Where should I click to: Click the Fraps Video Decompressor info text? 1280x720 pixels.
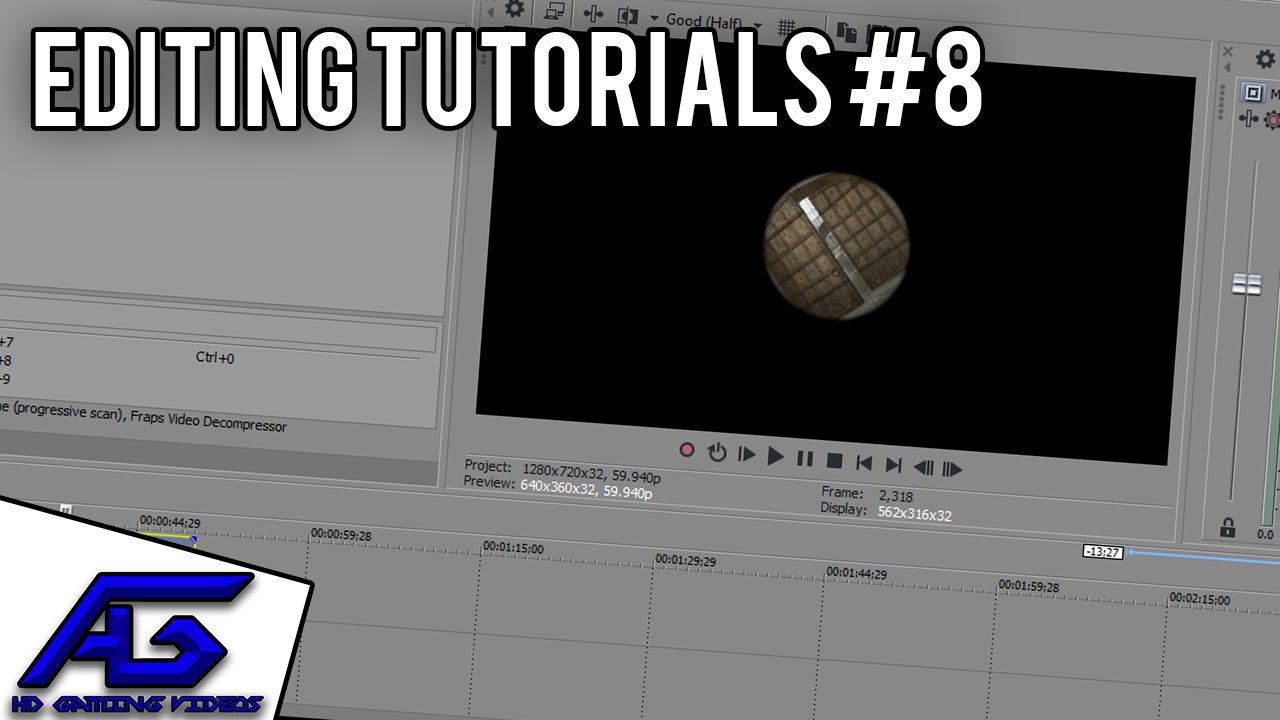pos(208,421)
